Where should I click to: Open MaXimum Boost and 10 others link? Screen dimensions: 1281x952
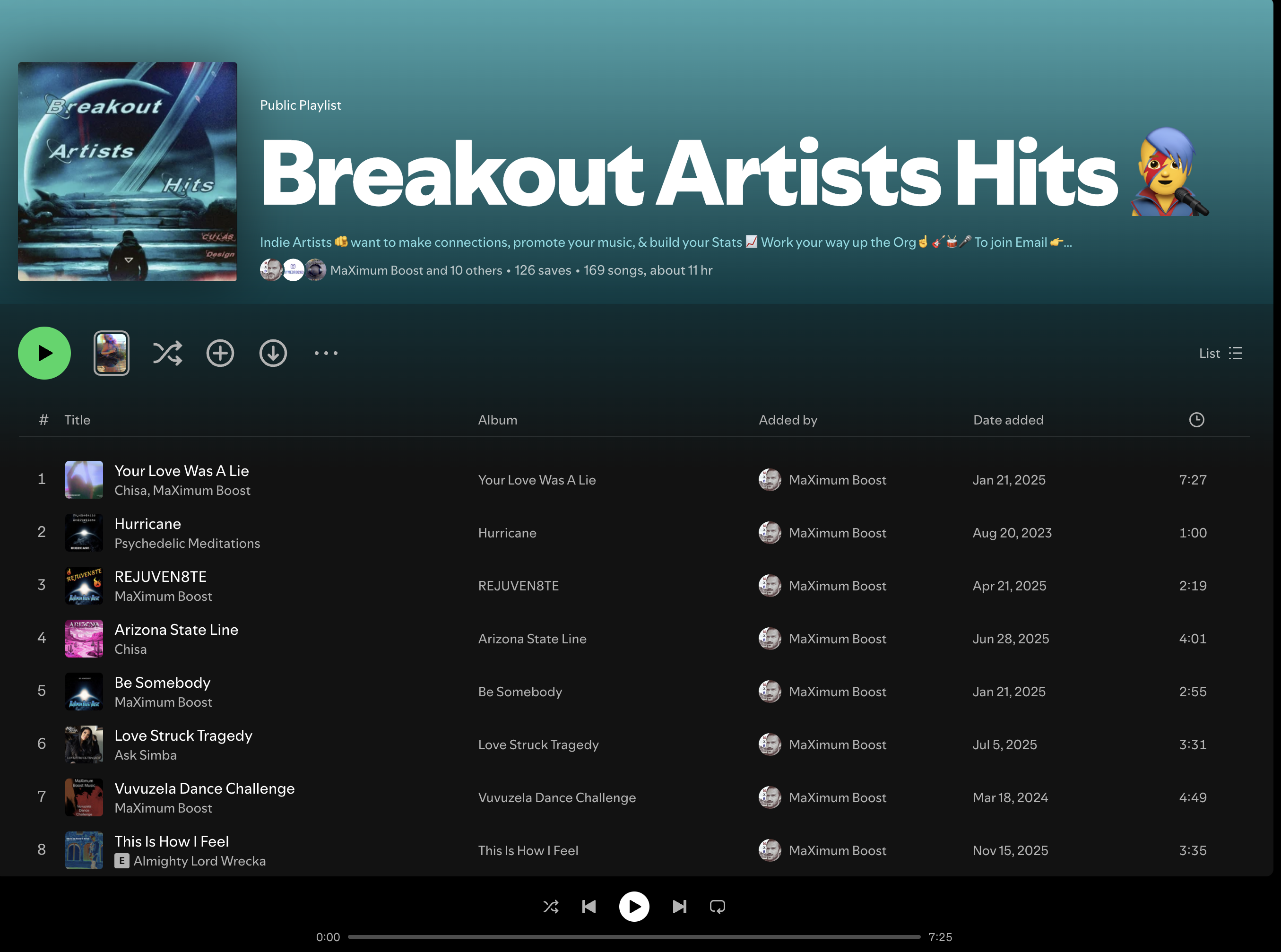pyautogui.click(x=416, y=270)
